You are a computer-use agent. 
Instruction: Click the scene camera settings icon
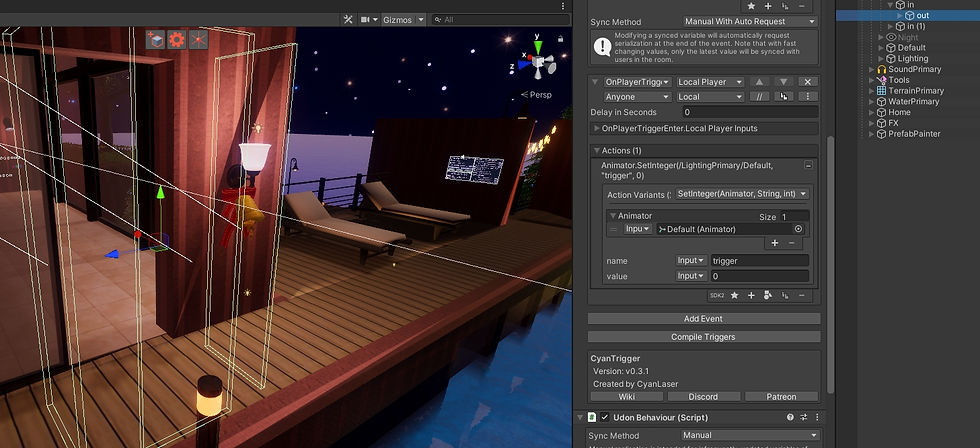[x=366, y=19]
